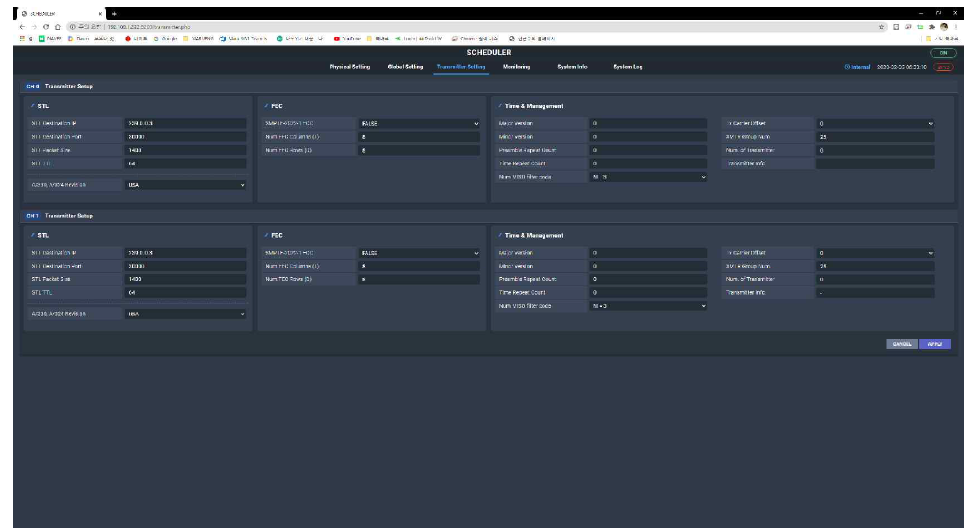Edit CH 1 STL Destination Port field
This screenshot has height=532, width=968.
click(x=185, y=266)
